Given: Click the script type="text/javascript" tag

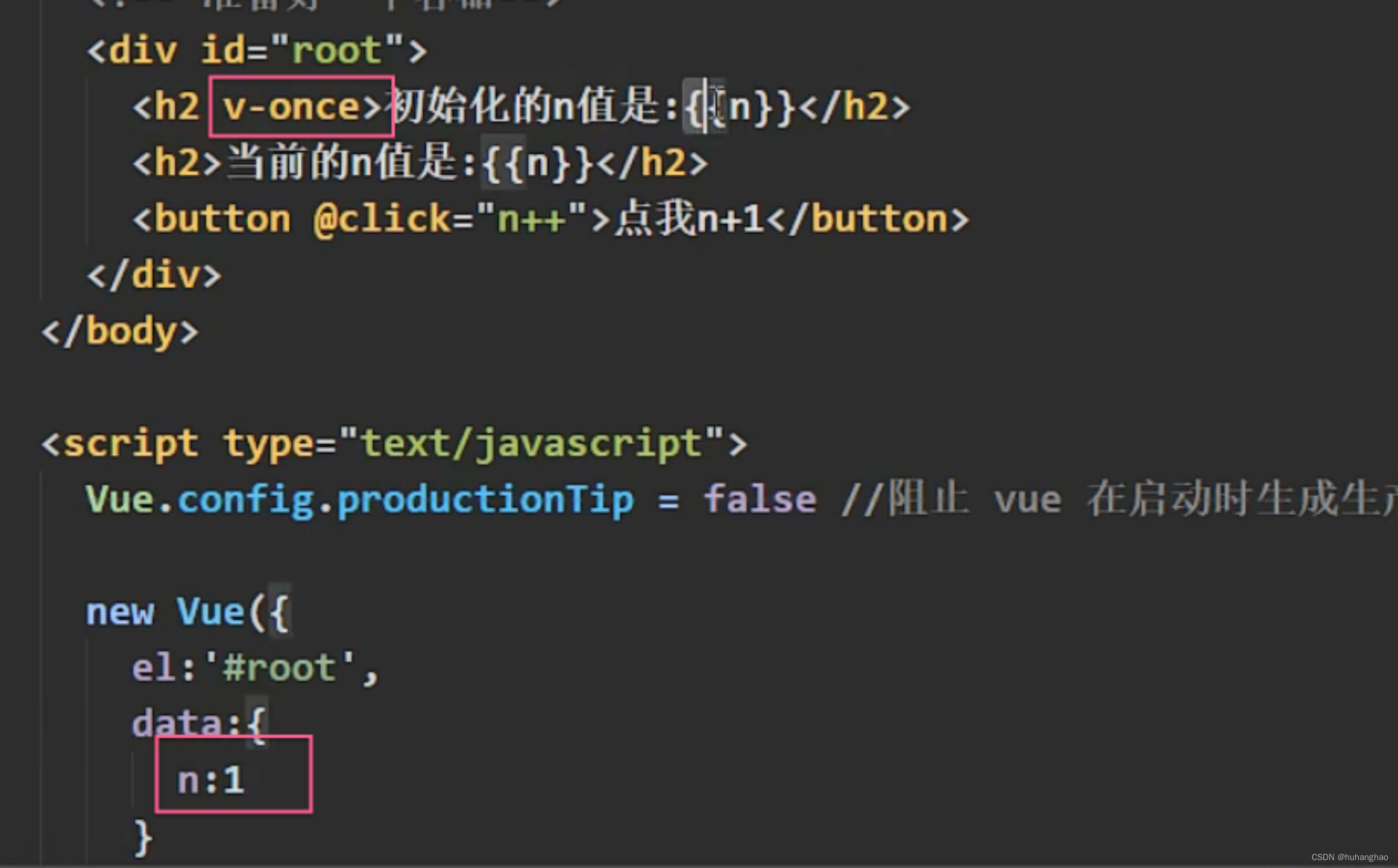Looking at the screenshot, I should (x=394, y=444).
